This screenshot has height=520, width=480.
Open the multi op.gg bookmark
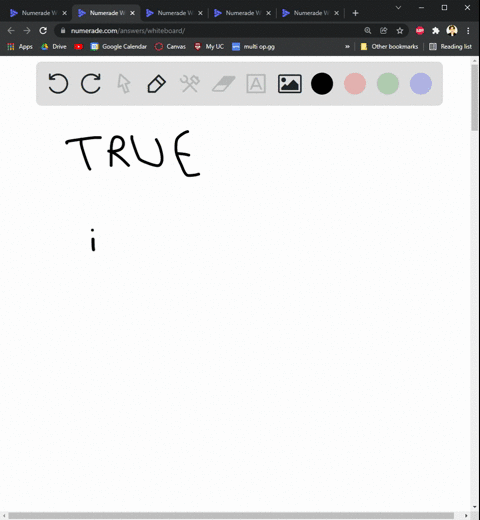tap(253, 47)
